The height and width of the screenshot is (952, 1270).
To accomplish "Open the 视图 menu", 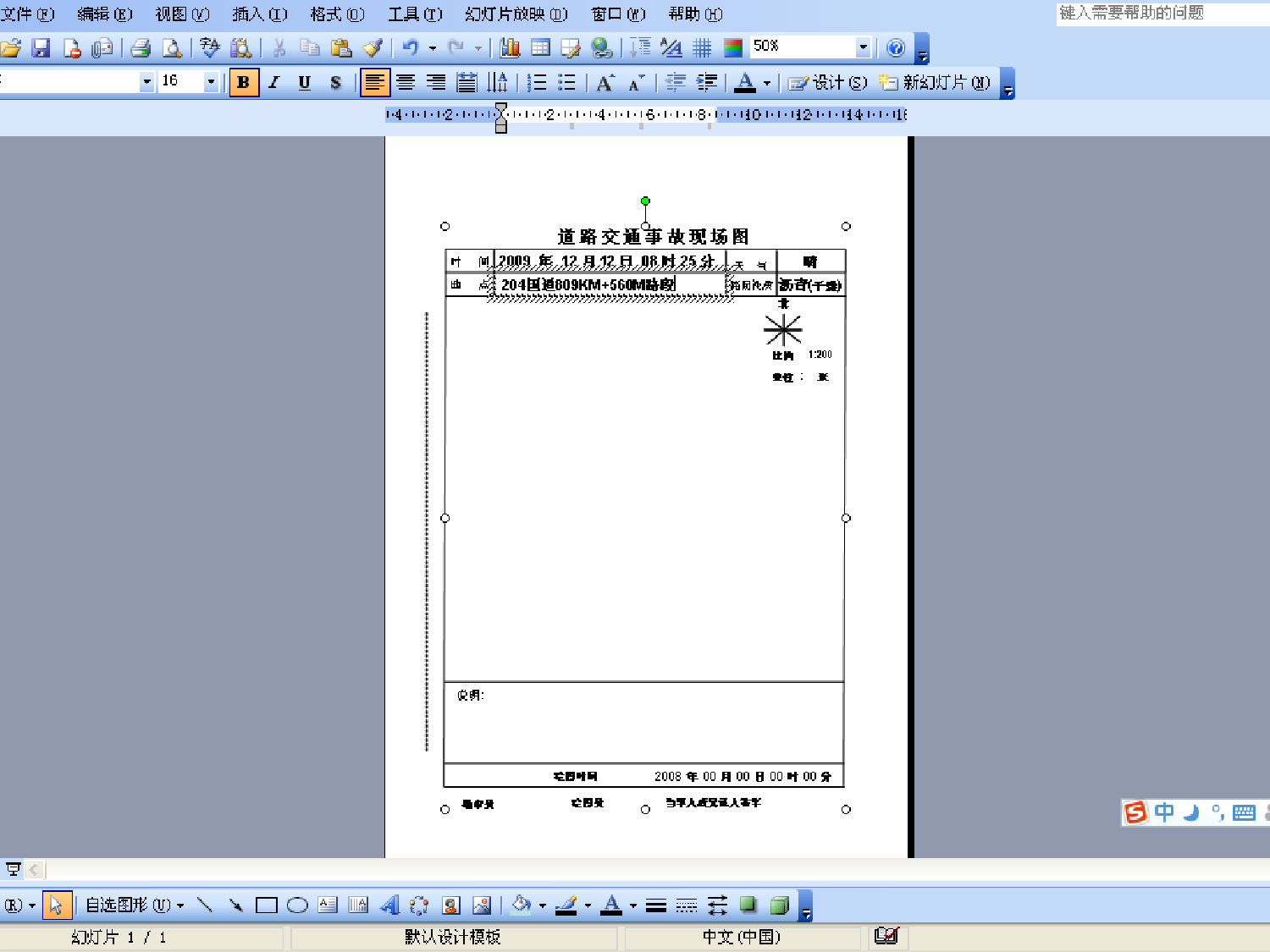I will tap(182, 14).
